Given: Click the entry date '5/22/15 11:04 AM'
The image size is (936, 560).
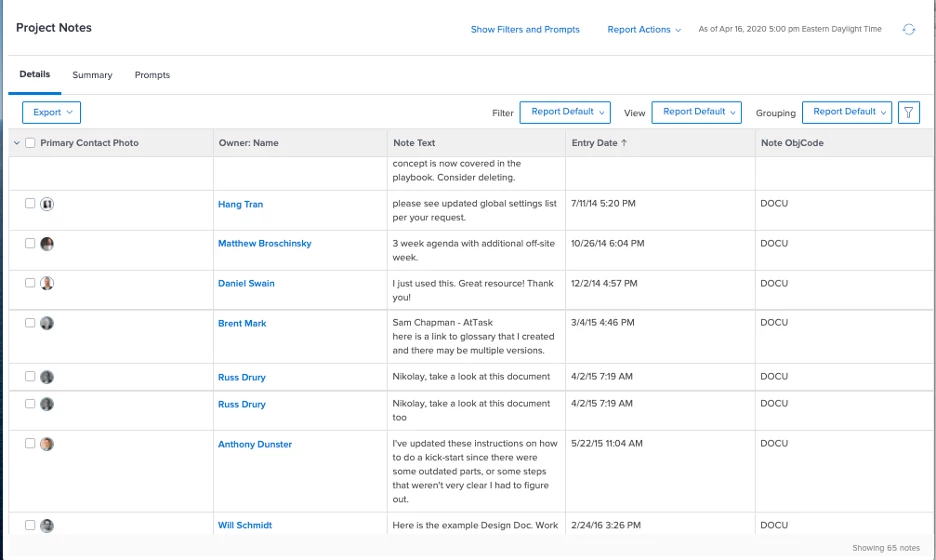Looking at the screenshot, I should coord(606,444).
